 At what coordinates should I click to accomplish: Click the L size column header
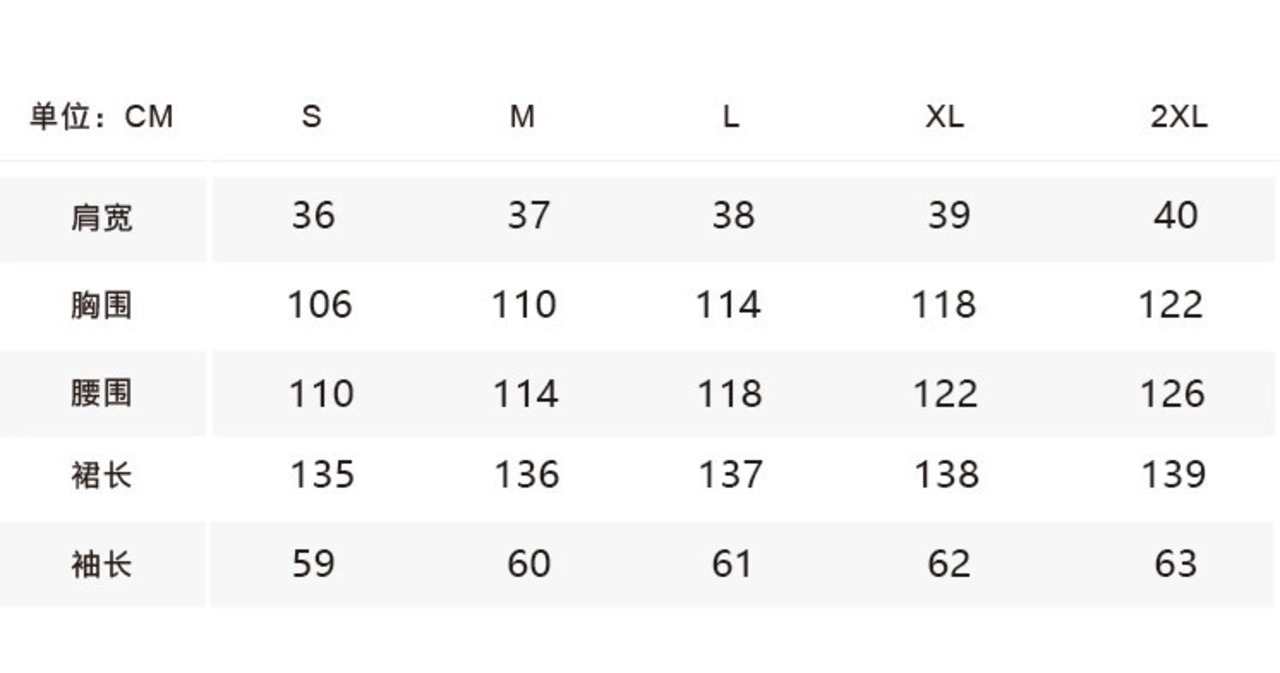pos(731,117)
